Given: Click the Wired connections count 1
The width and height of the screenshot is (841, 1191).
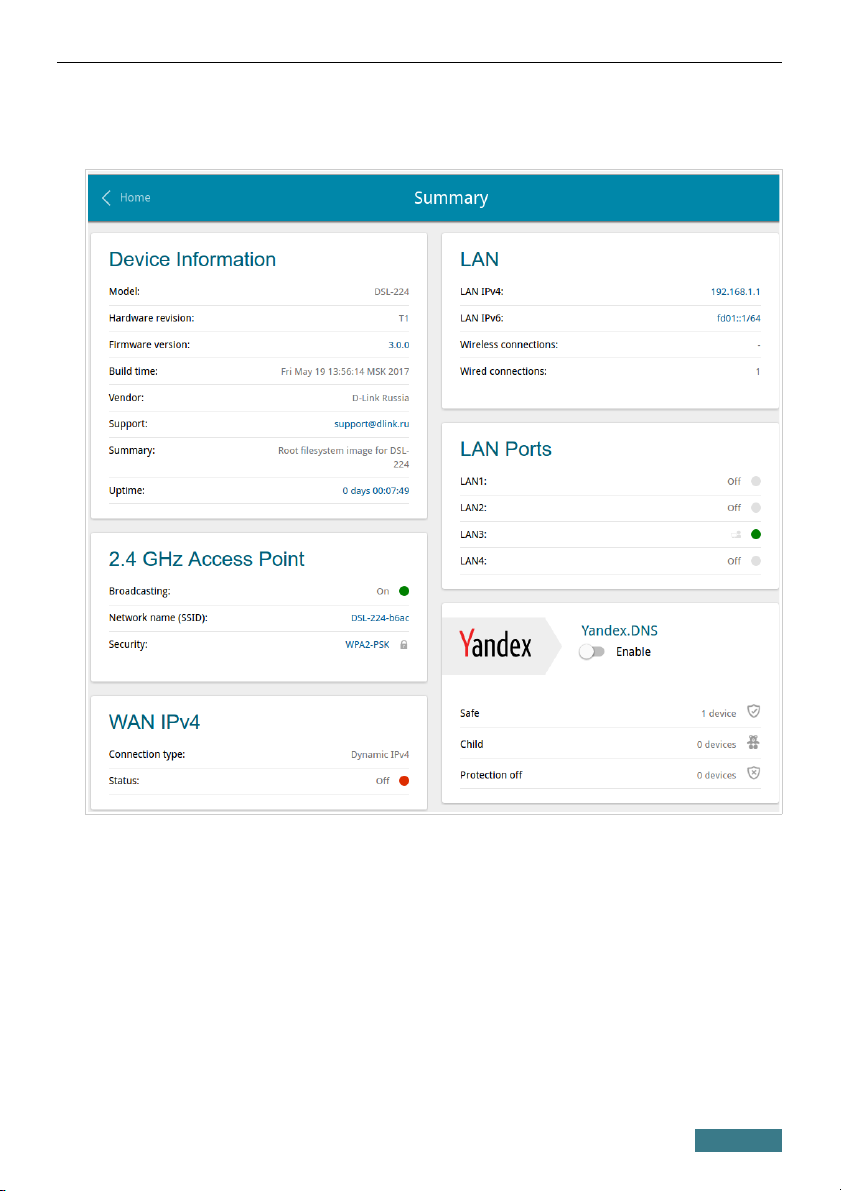Looking at the screenshot, I should point(757,371).
